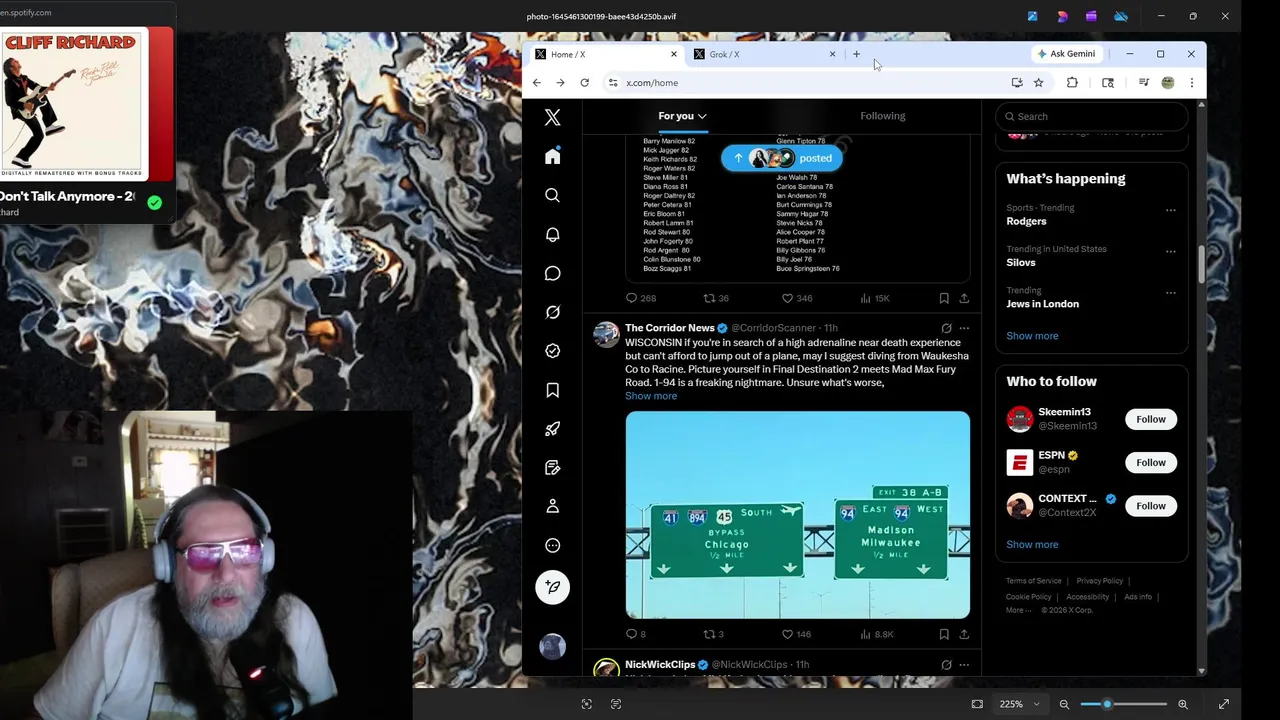Like The Corridor News post with 146 likes

[787, 634]
